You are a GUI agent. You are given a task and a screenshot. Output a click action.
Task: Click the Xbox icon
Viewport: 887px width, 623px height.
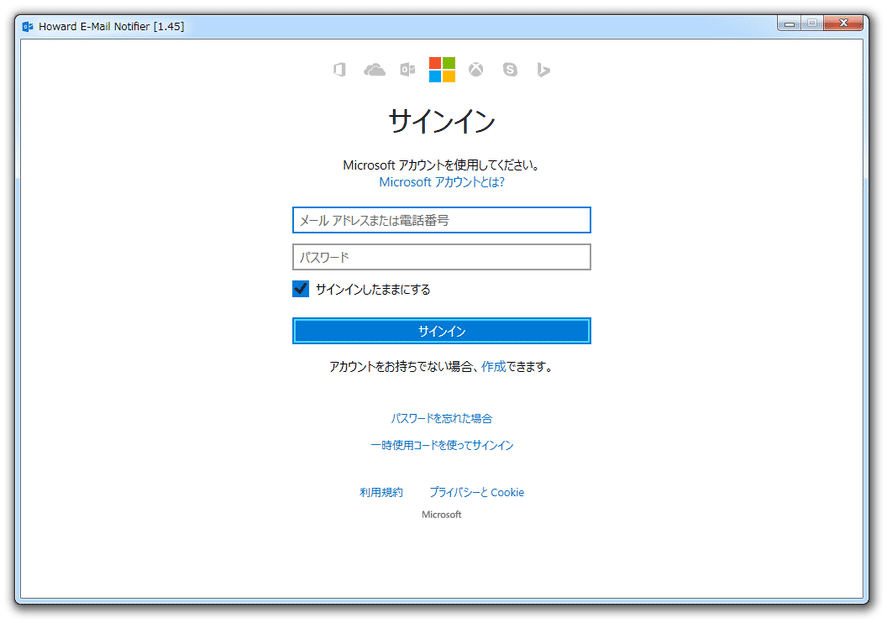point(476,70)
